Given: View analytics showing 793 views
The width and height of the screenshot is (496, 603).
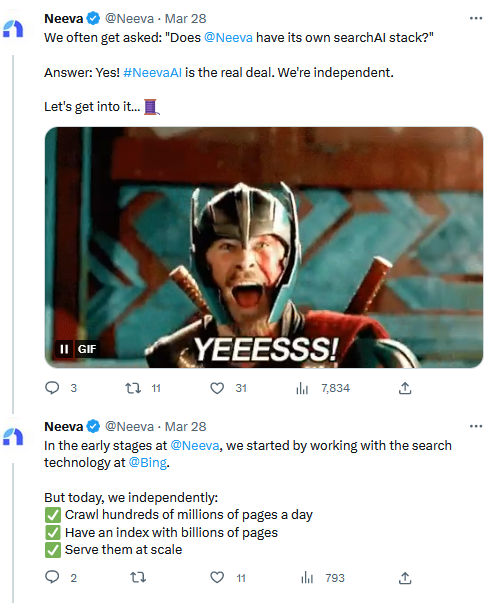Looking at the screenshot, I should [x=307, y=578].
